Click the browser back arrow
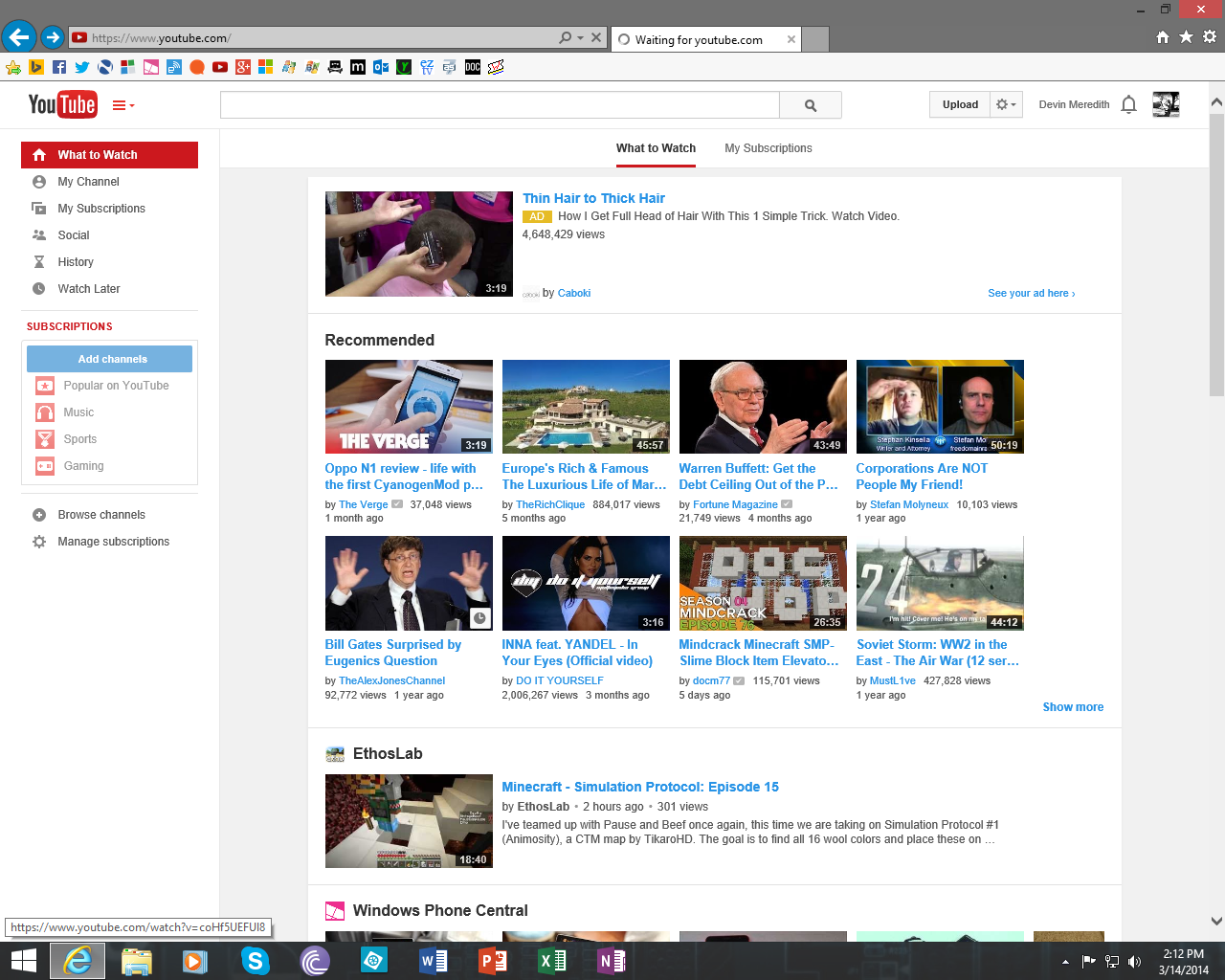This screenshot has width=1225, height=980. (x=18, y=37)
